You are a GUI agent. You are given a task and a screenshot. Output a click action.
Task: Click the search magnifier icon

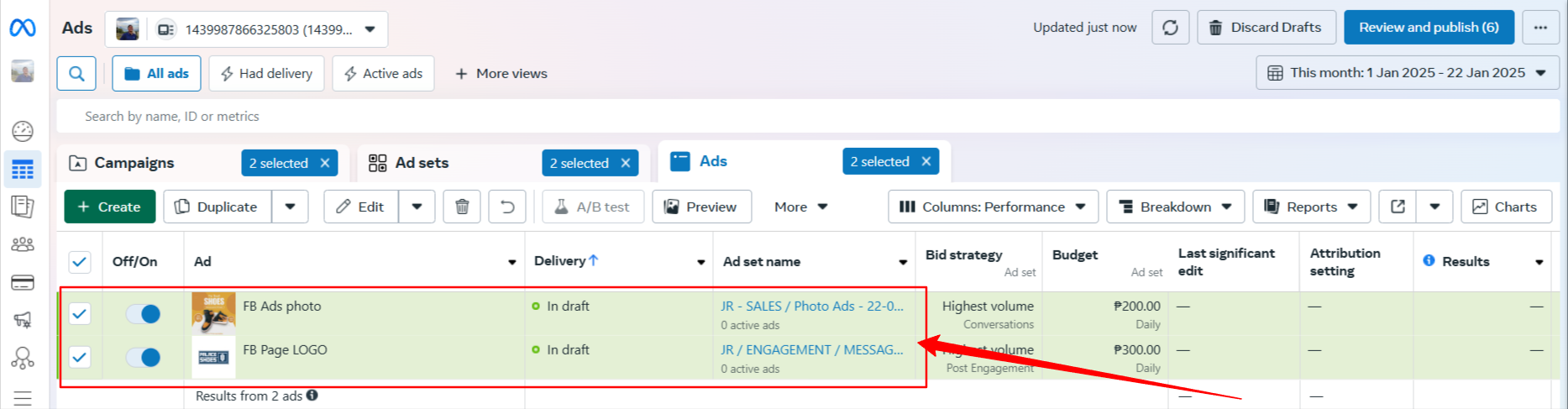pyautogui.click(x=76, y=74)
